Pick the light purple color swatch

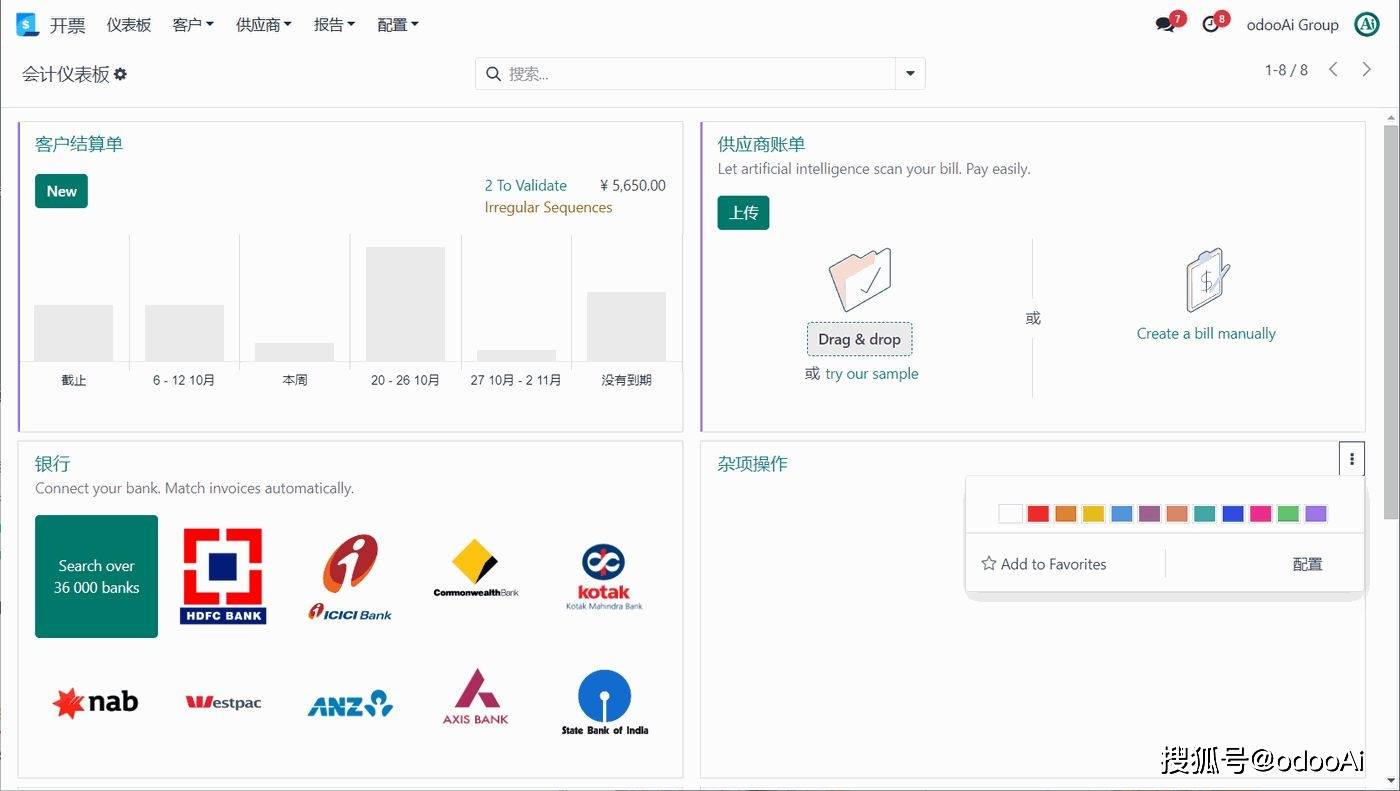(x=1315, y=513)
